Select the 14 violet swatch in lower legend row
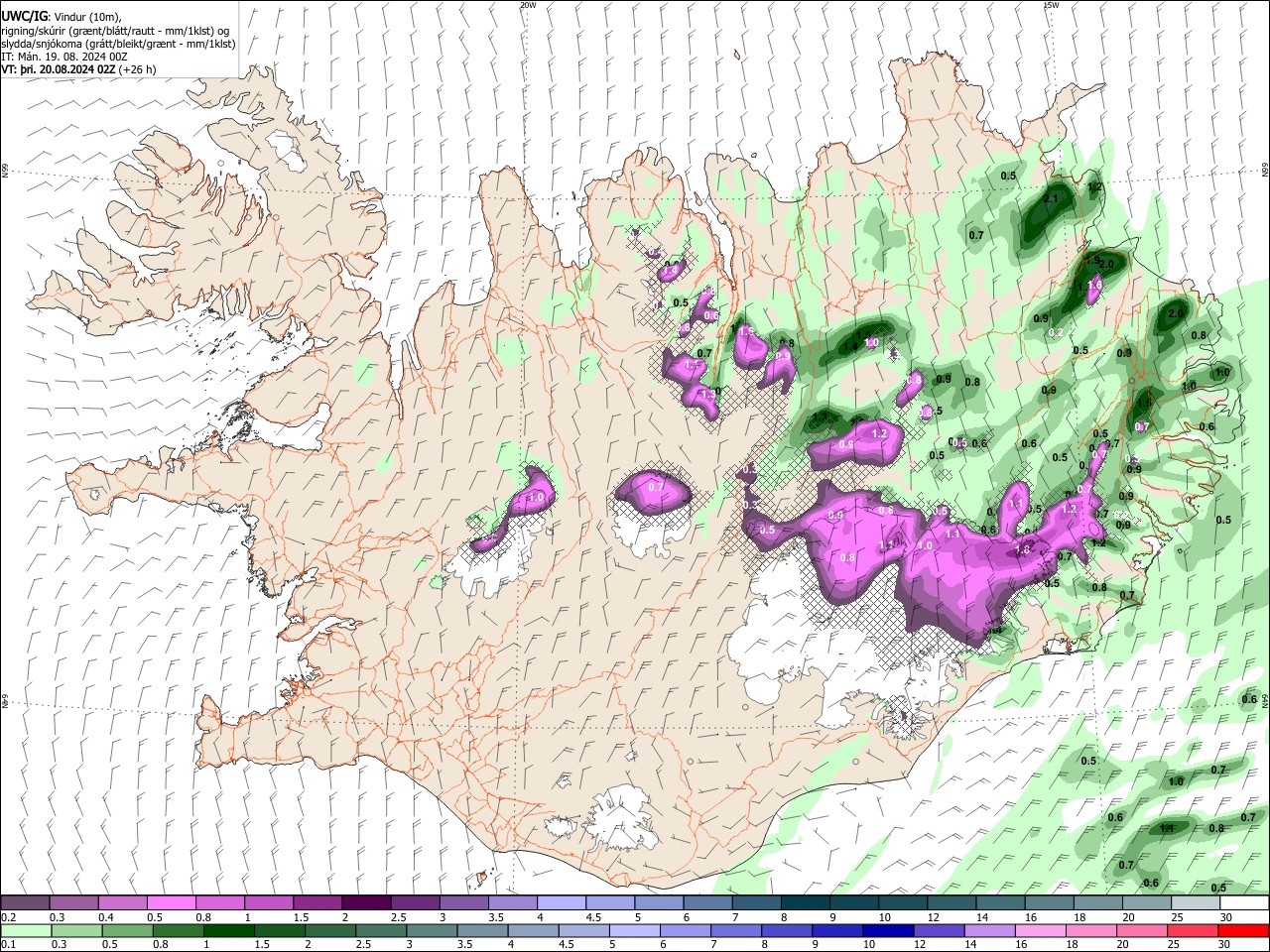 [x=988, y=930]
